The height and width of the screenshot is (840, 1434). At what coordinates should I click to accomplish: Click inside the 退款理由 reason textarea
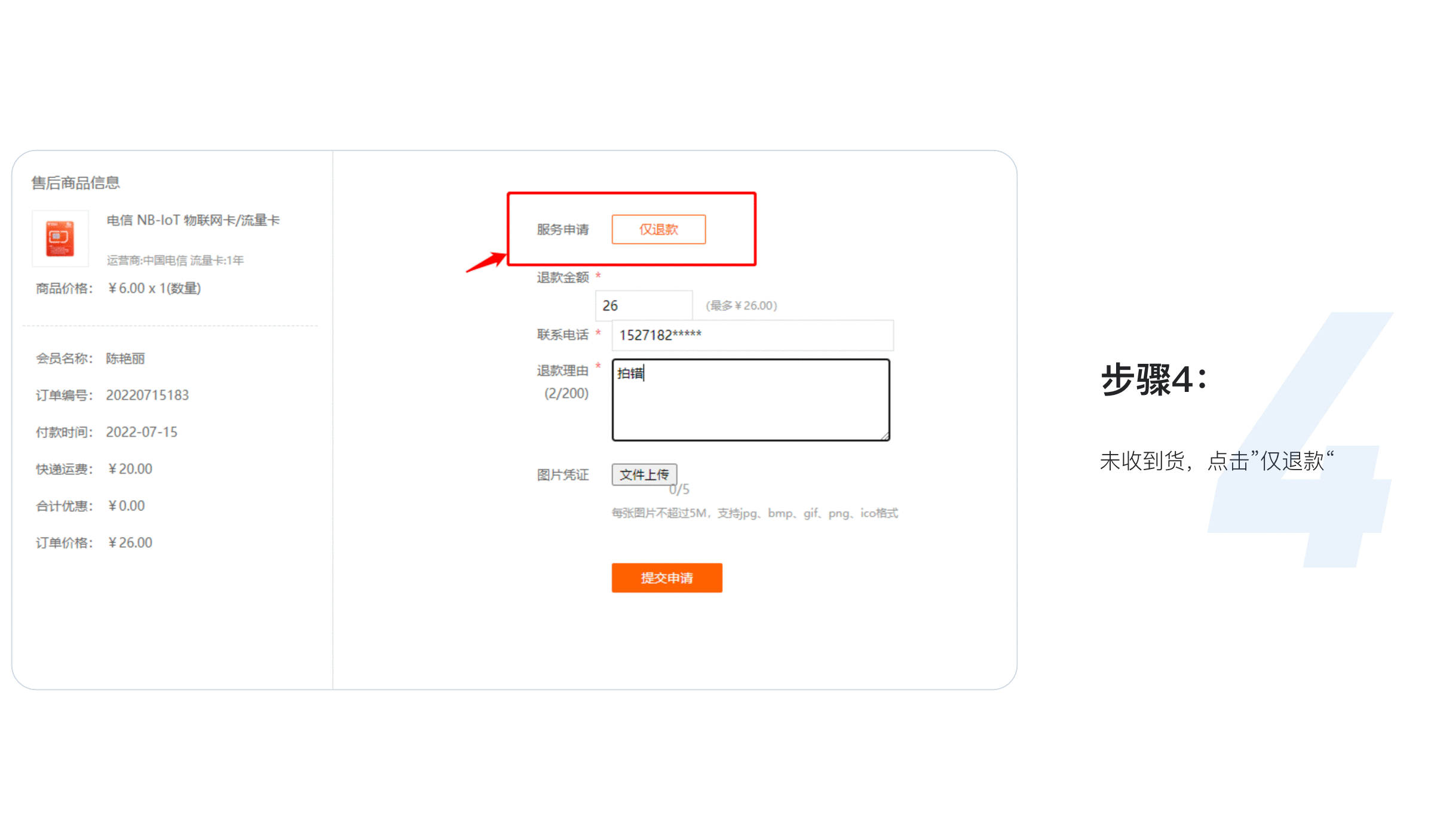[x=751, y=400]
